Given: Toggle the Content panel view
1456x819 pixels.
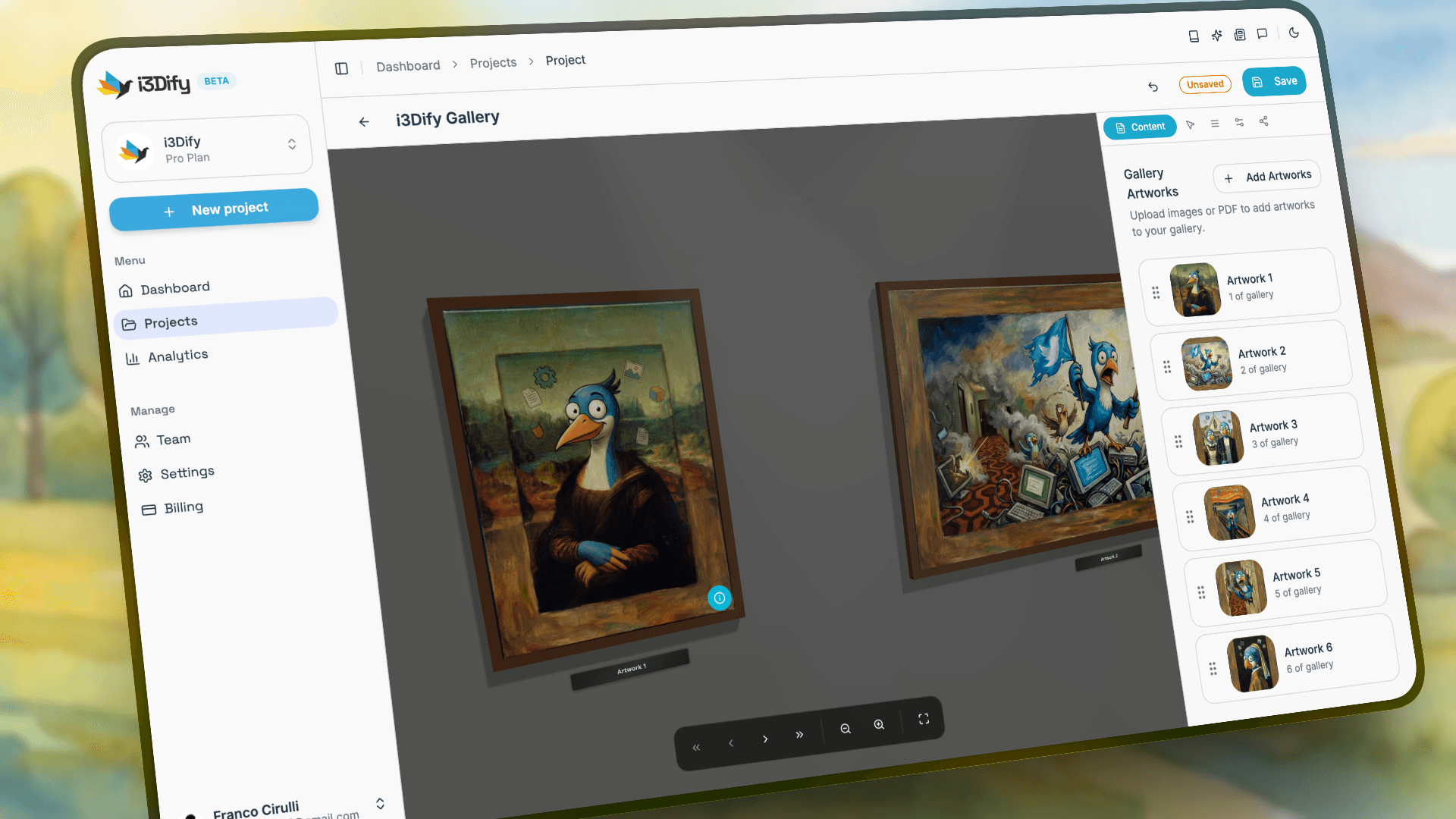Looking at the screenshot, I should (x=1140, y=127).
